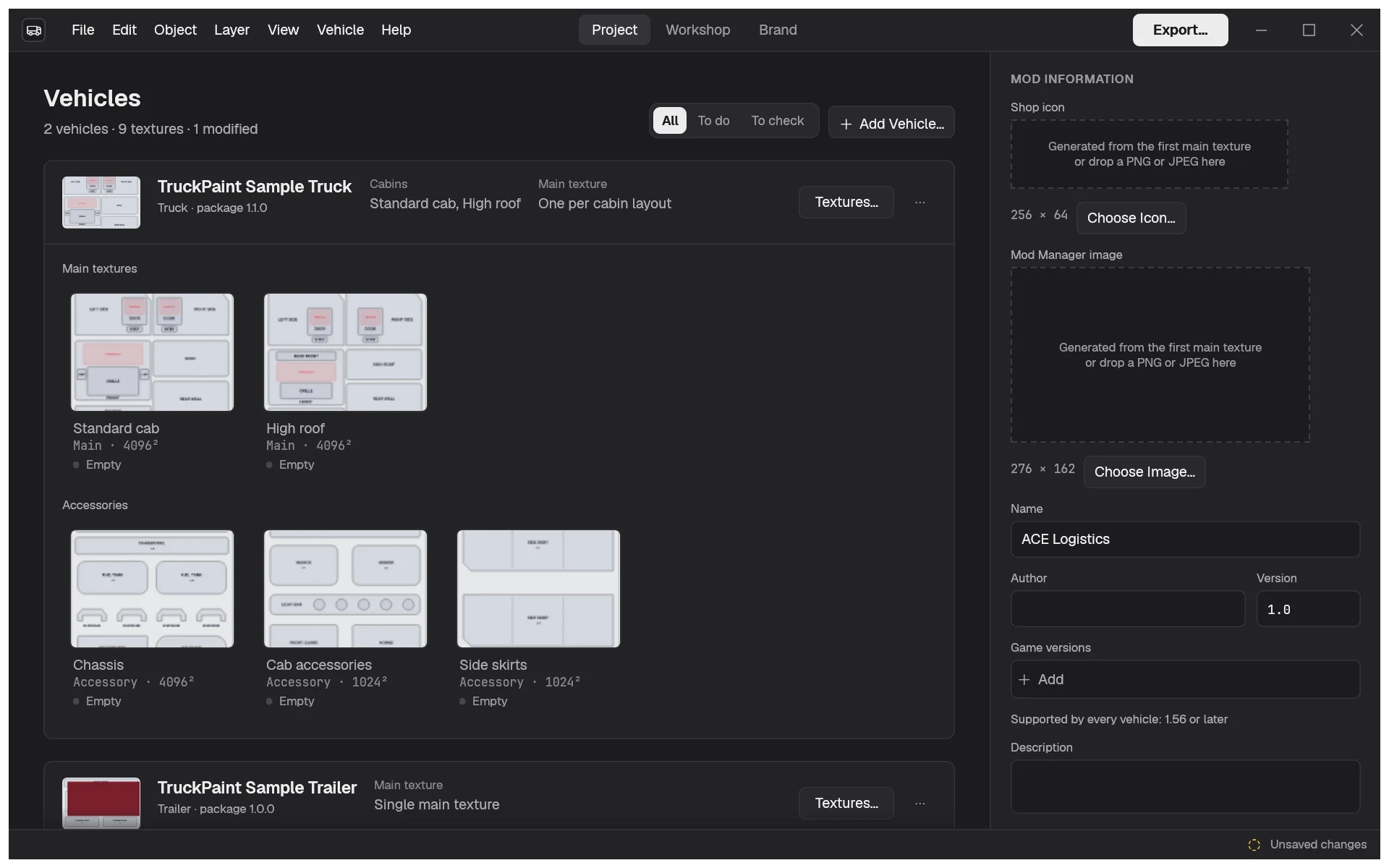Click the Choose Icon button

[1131, 218]
